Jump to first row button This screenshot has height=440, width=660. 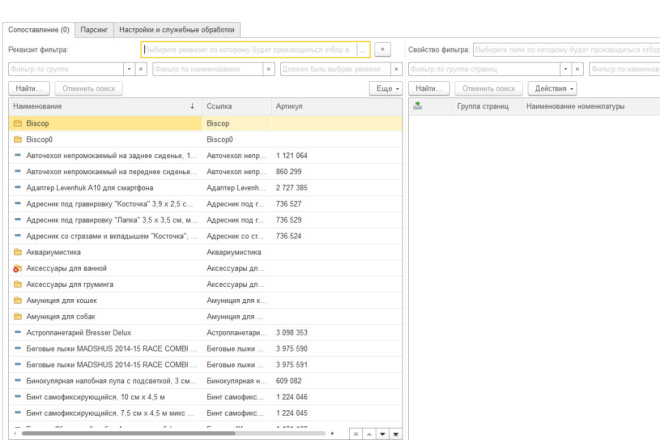tap(356, 434)
